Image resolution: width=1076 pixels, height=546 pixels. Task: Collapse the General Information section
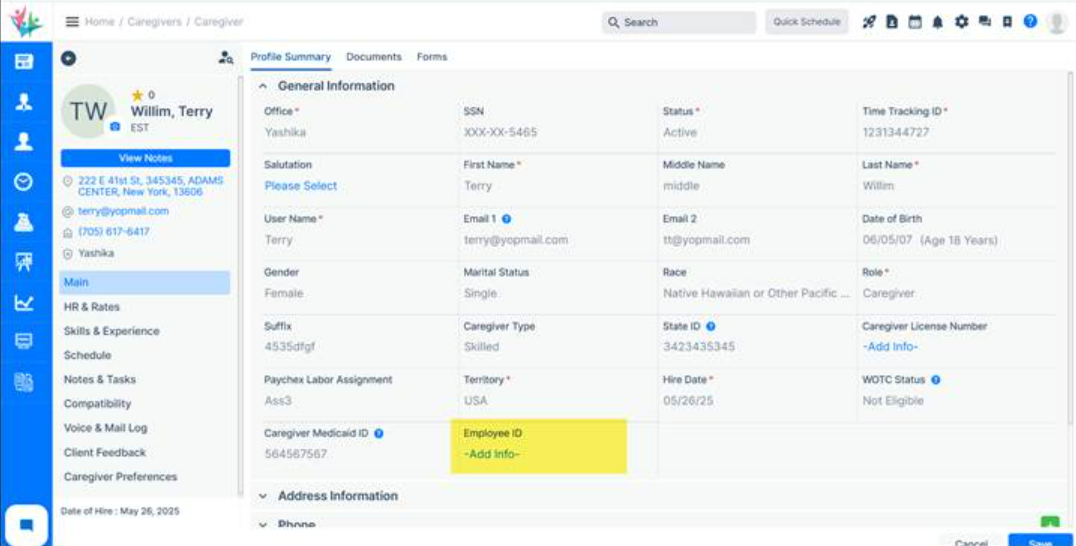click(263, 86)
